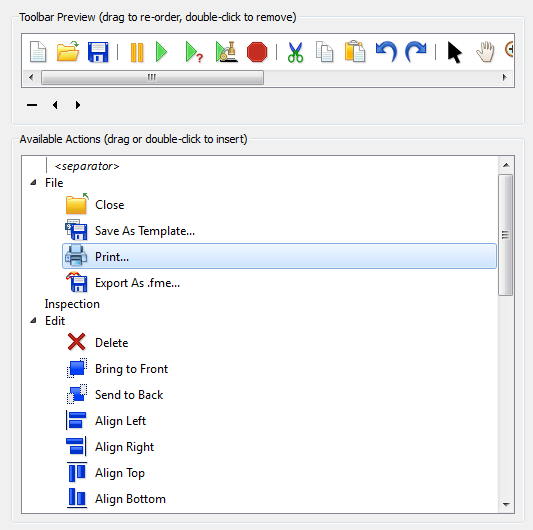533x530 pixels.
Task: Collapse the File tree category
Action: 33,183
